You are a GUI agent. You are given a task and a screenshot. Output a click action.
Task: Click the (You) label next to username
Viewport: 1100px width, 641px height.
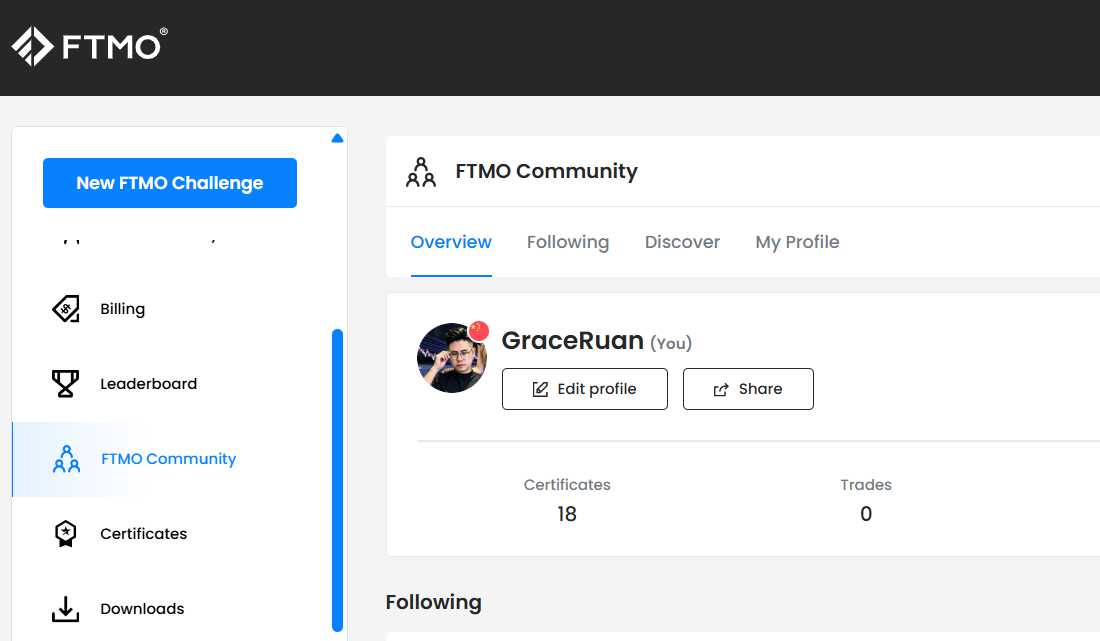point(671,343)
